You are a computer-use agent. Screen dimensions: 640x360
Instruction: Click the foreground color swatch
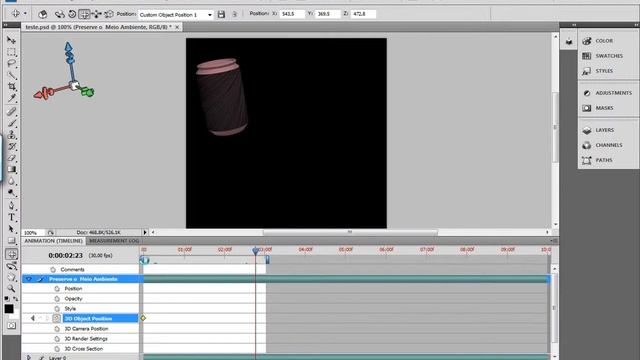[9, 309]
